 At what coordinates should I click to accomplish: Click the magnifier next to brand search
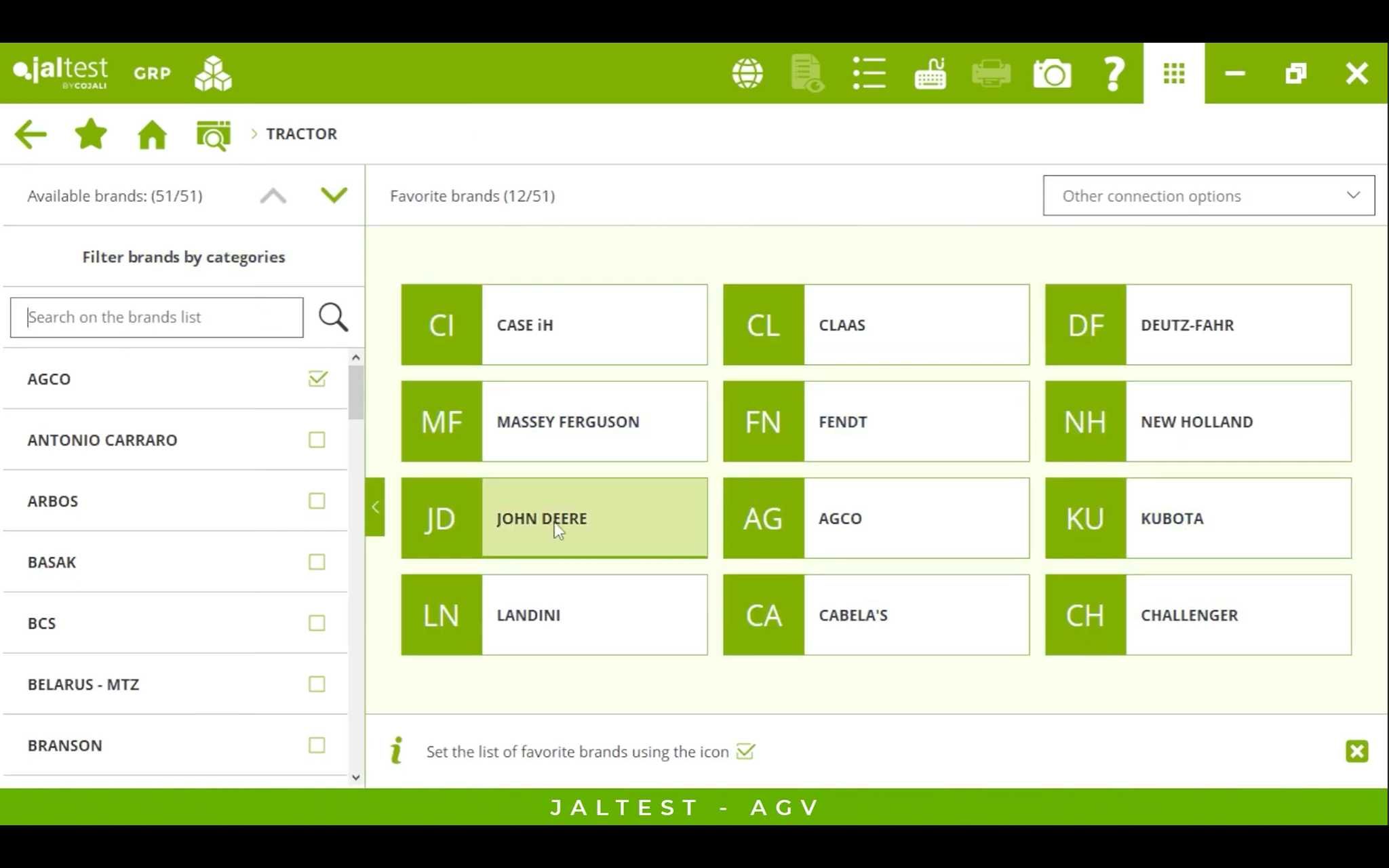pos(333,317)
